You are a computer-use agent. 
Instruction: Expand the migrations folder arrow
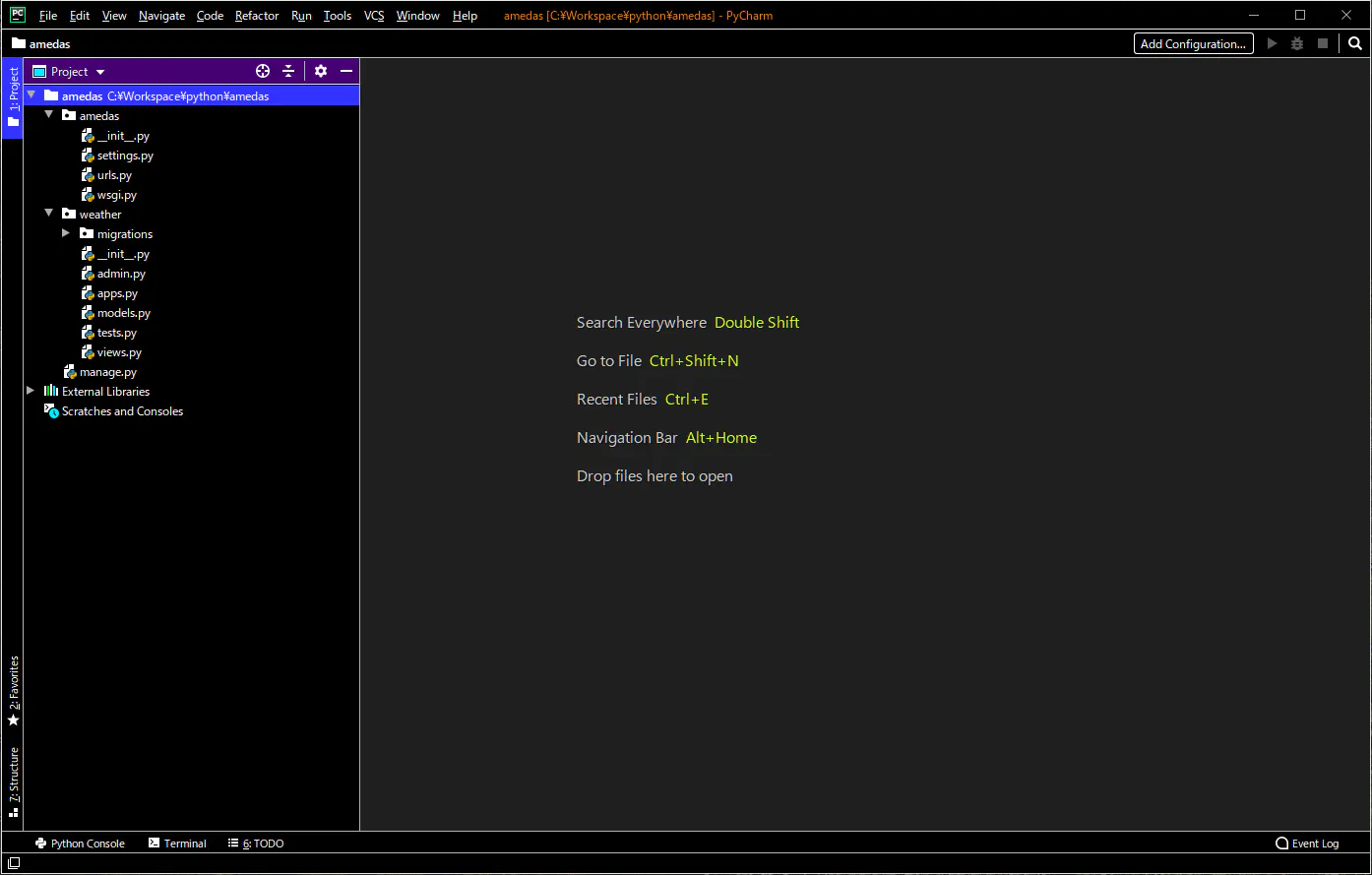pos(66,233)
